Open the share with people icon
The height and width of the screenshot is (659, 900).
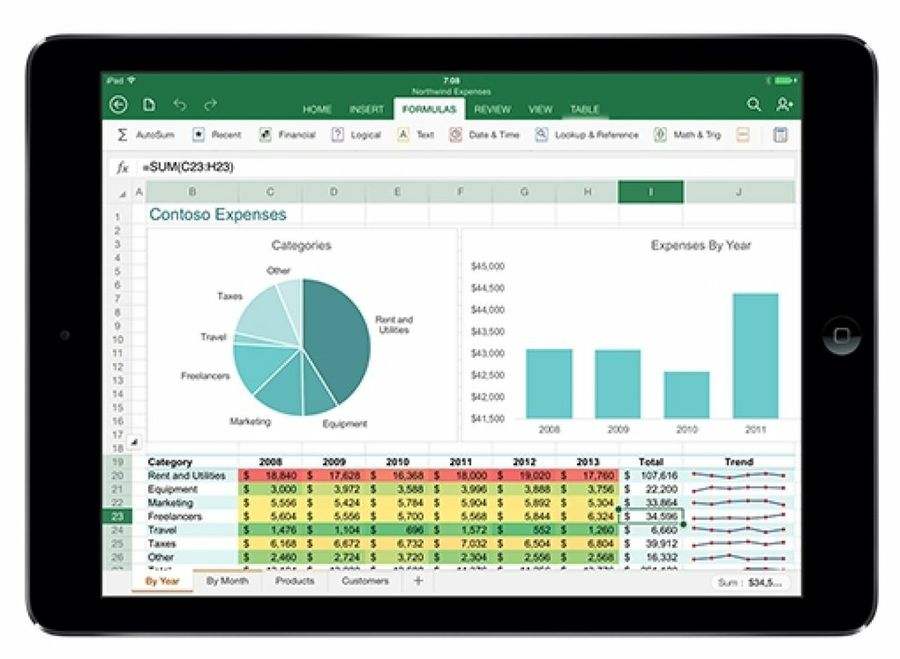tap(784, 104)
